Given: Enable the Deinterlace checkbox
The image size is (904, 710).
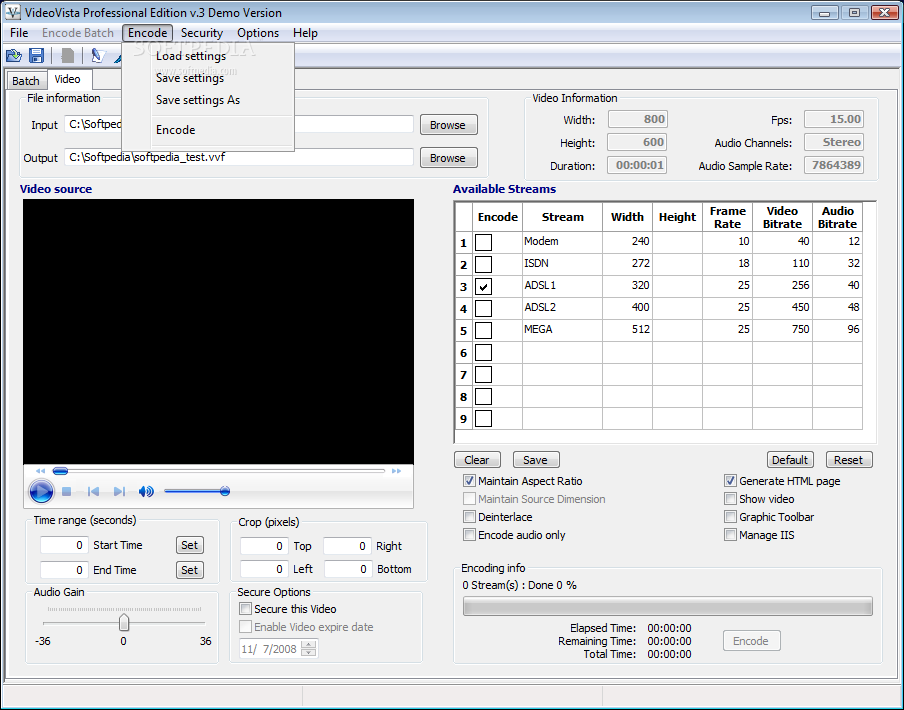Looking at the screenshot, I should 469,517.
